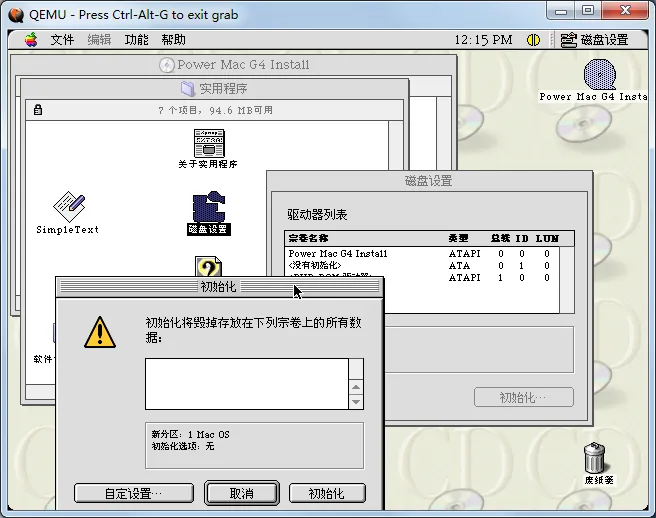Click the dimmed 初始化… button in 磁盘设置 window

click(x=523, y=397)
